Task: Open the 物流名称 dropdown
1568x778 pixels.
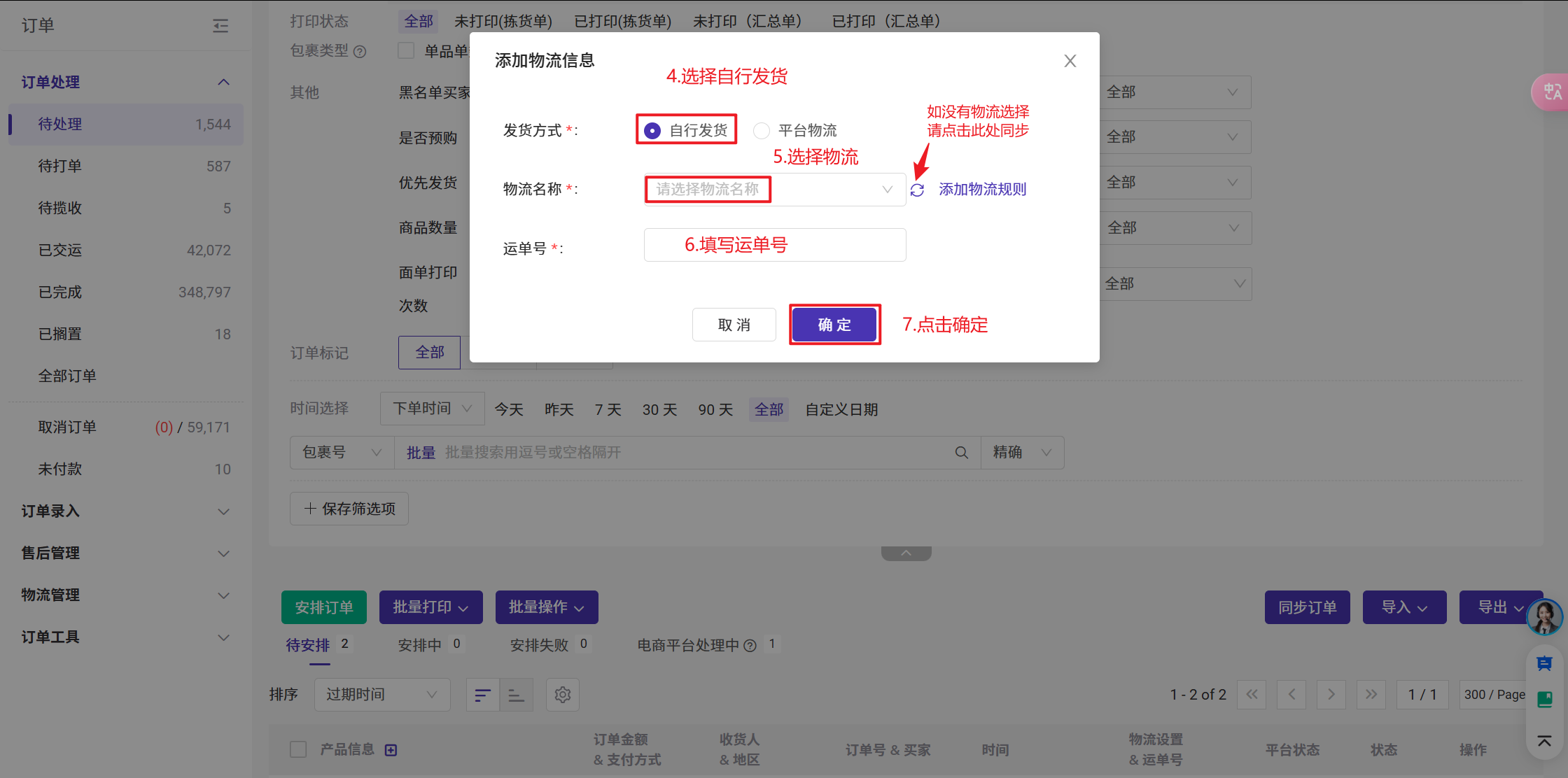Action: coord(774,190)
